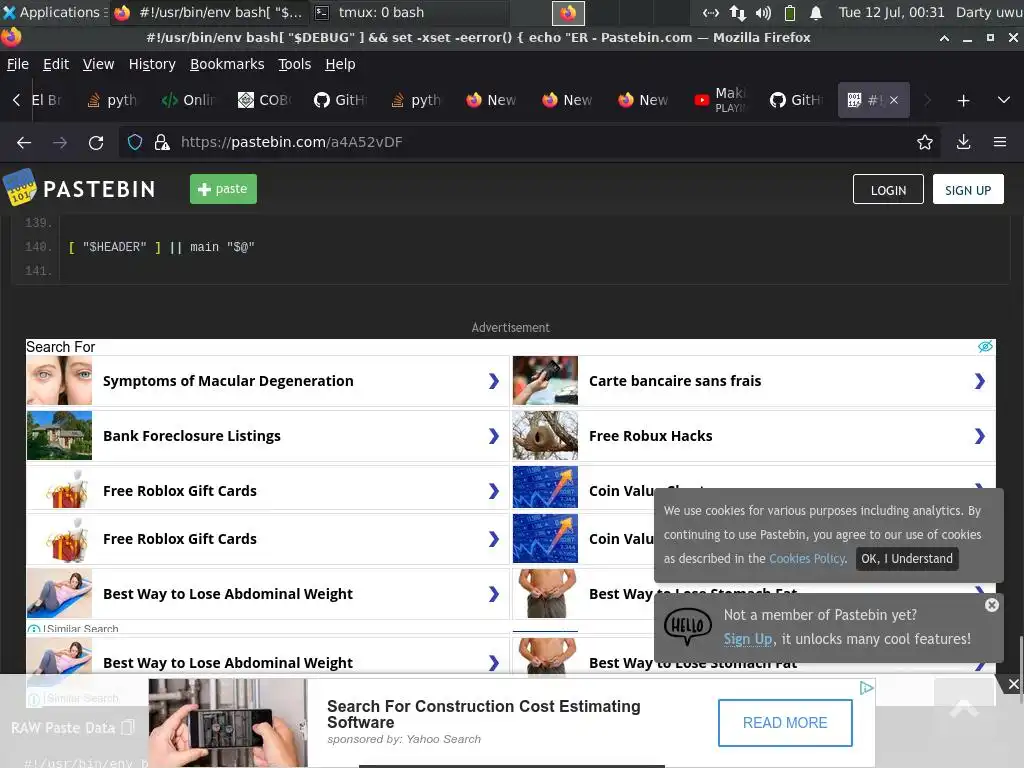The image size is (1024, 768).
Task: Open the Firefox downloads panel
Action: [963, 142]
